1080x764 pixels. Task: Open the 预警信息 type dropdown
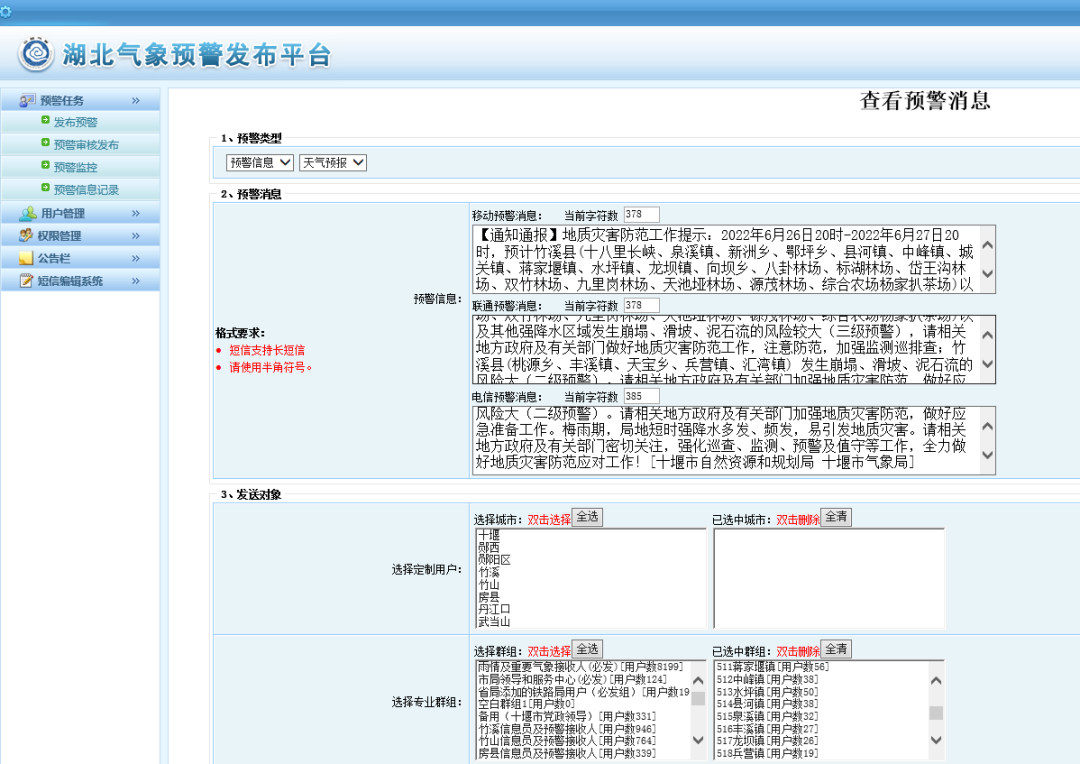(x=259, y=162)
